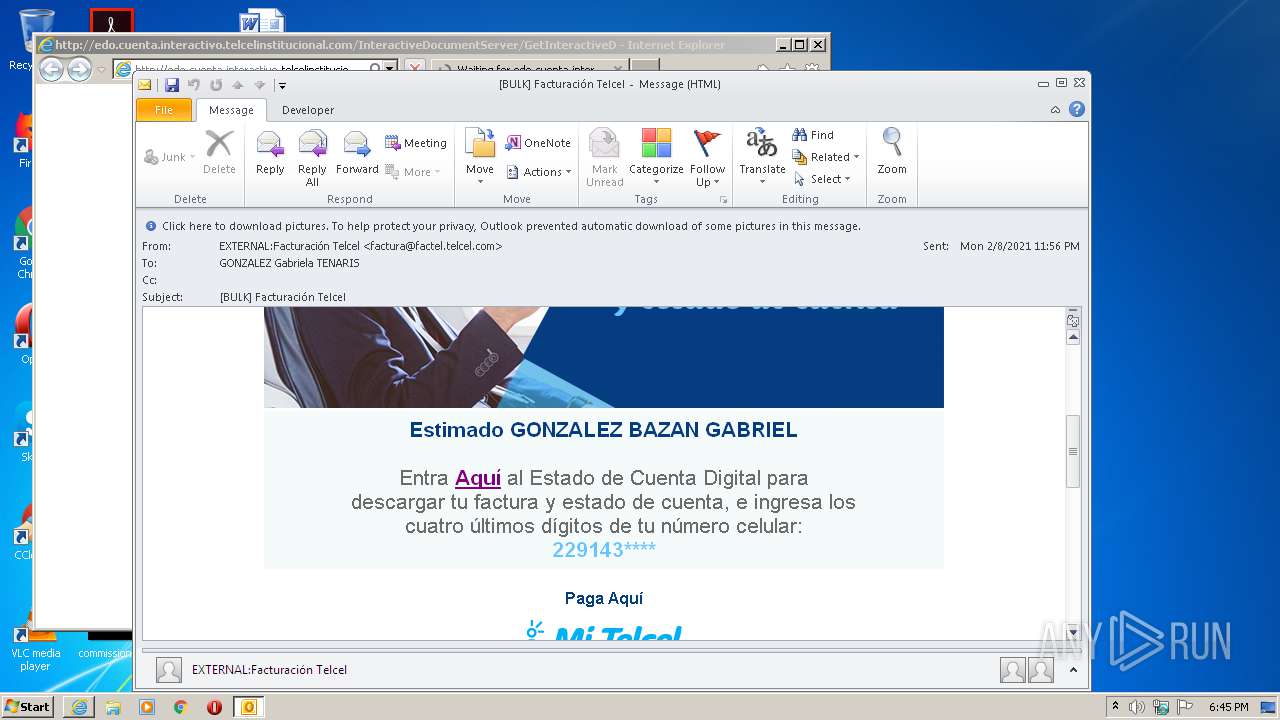The image size is (1280, 720).
Task: Click sender contact photo in People Pane
Action: 169,670
